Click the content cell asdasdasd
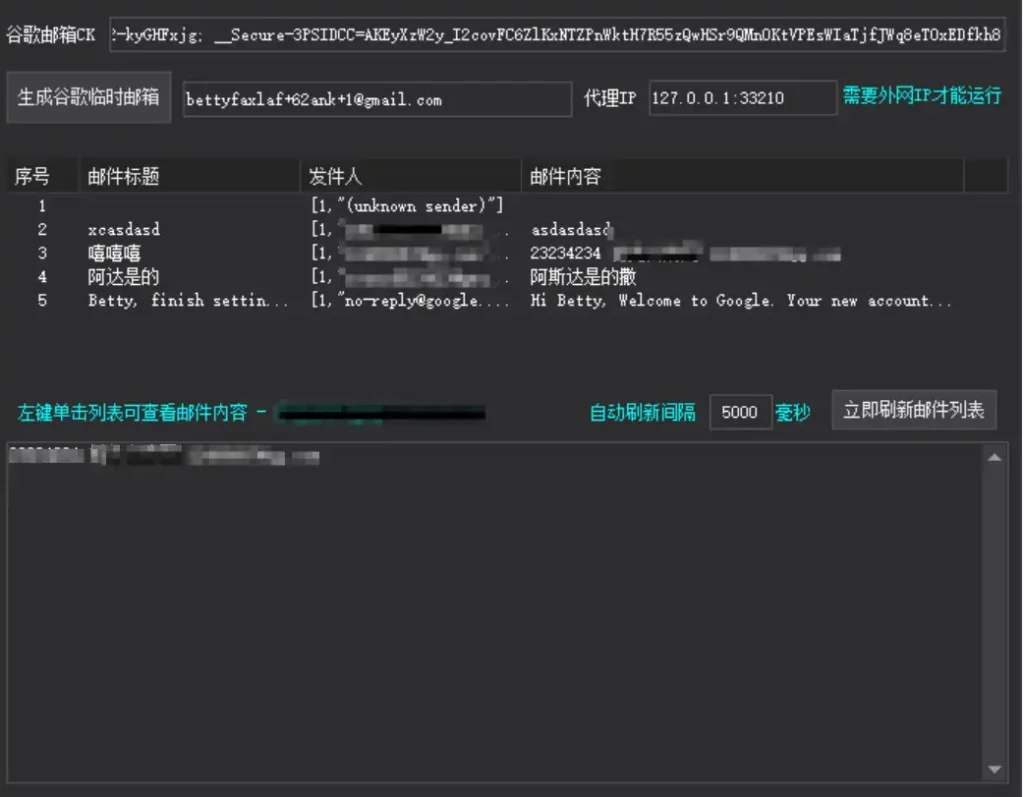1024x797 pixels. [571, 229]
